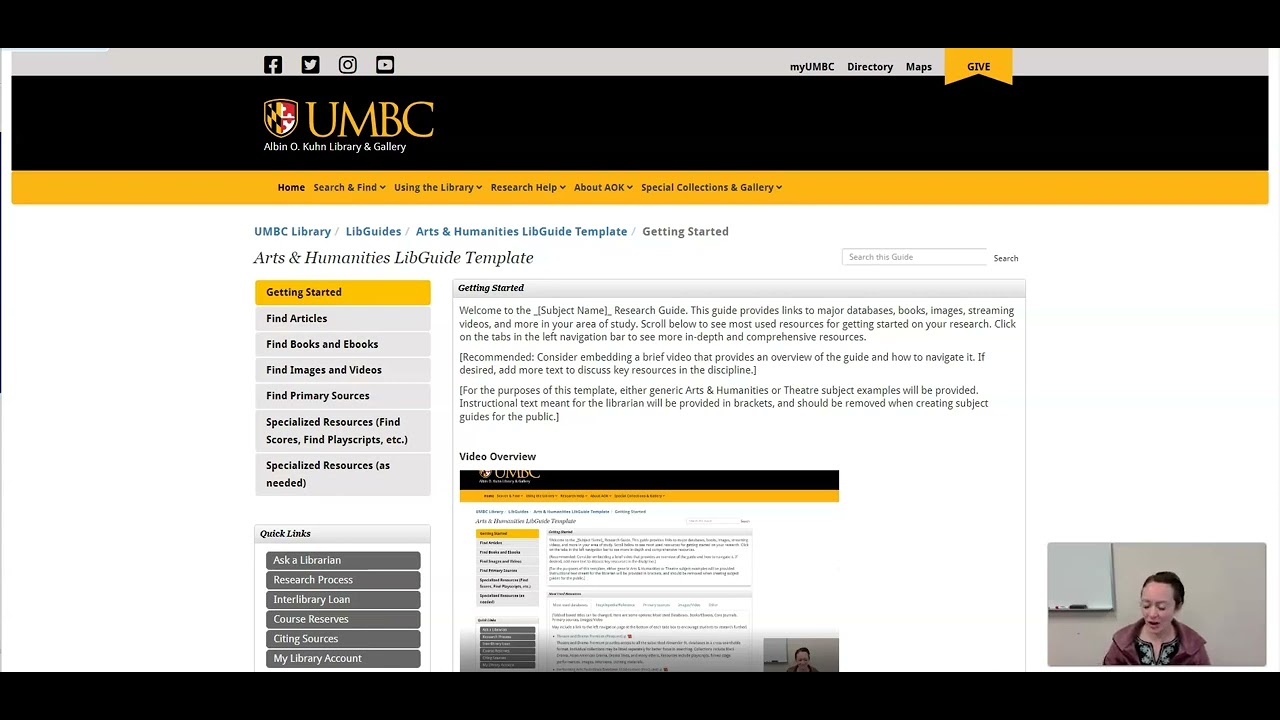Open the Find Articles tab

[x=343, y=318]
